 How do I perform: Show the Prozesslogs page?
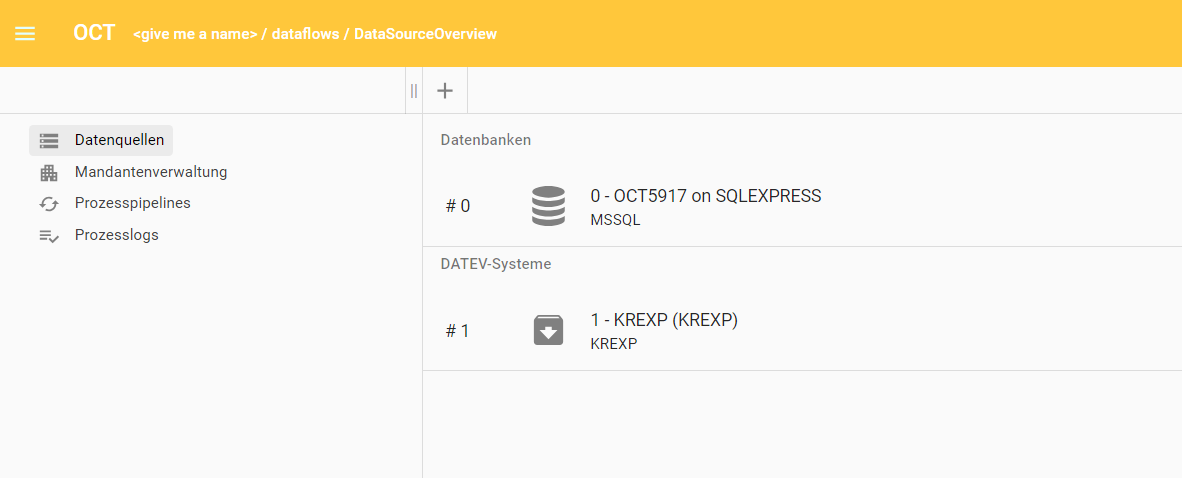tap(116, 235)
